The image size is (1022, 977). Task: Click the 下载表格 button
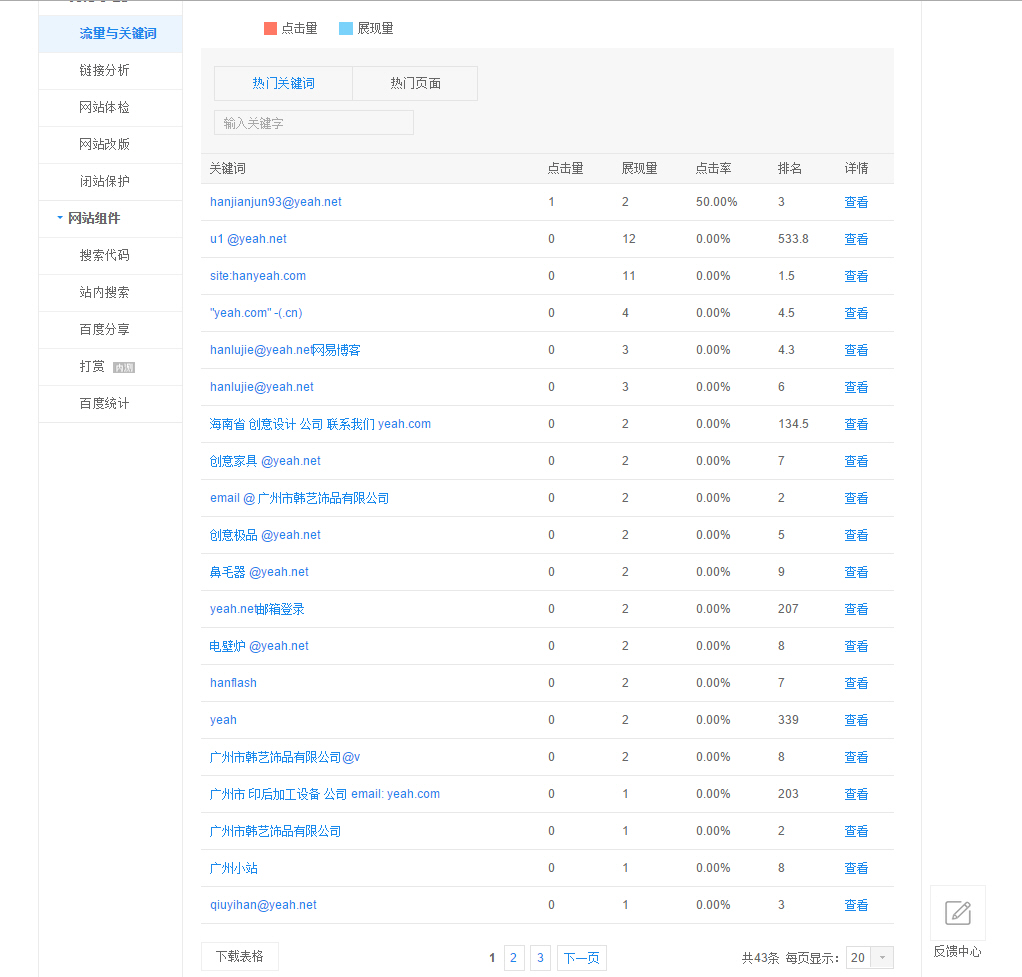240,956
